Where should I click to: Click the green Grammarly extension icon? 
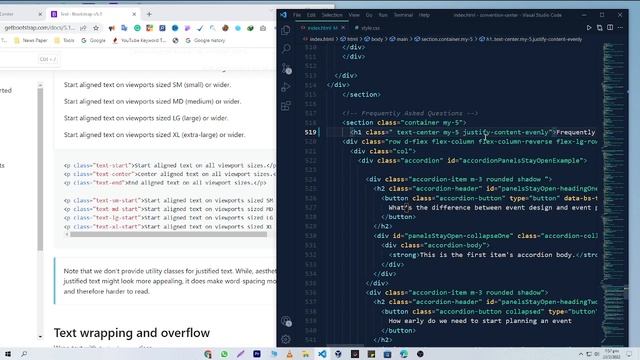137,28
